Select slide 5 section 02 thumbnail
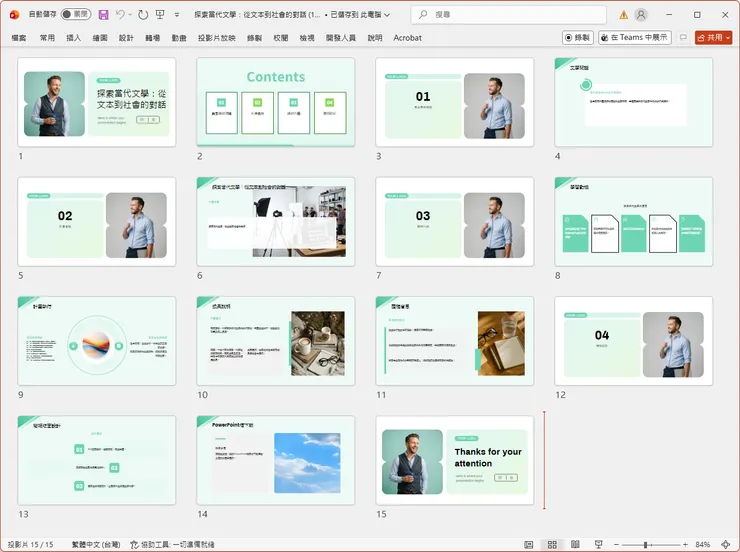The height and width of the screenshot is (552, 740). (x=97, y=221)
